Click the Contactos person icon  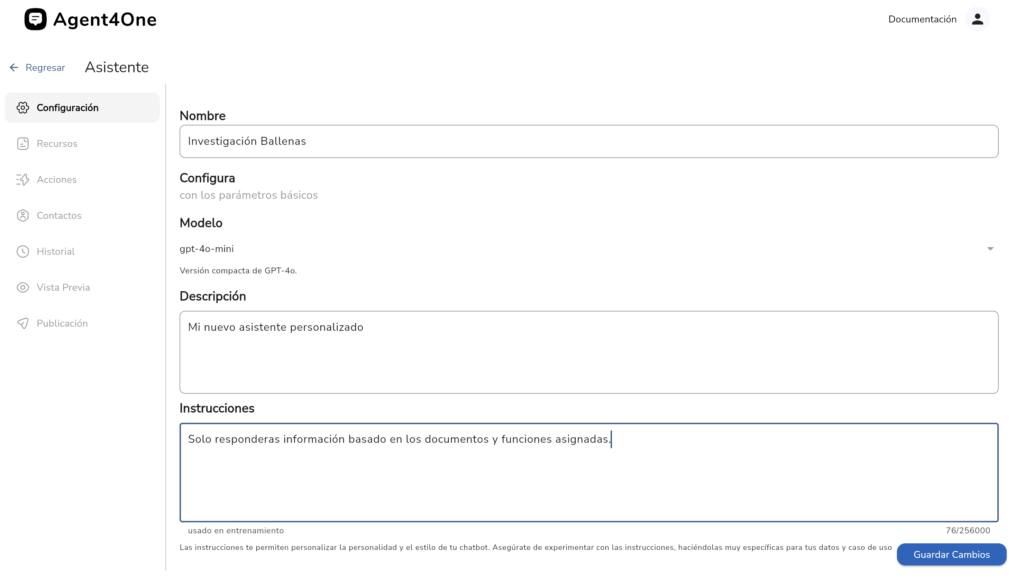point(23,216)
